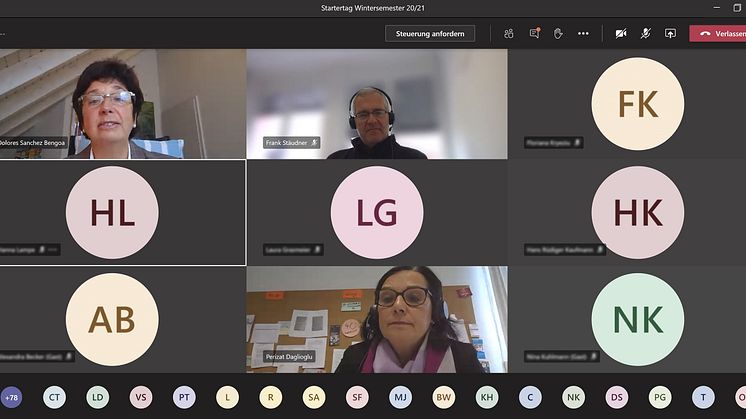Open the three-dots more actions menu
The height and width of the screenshot is (419, 746).
pyautogui.click(x=583, y=33)
